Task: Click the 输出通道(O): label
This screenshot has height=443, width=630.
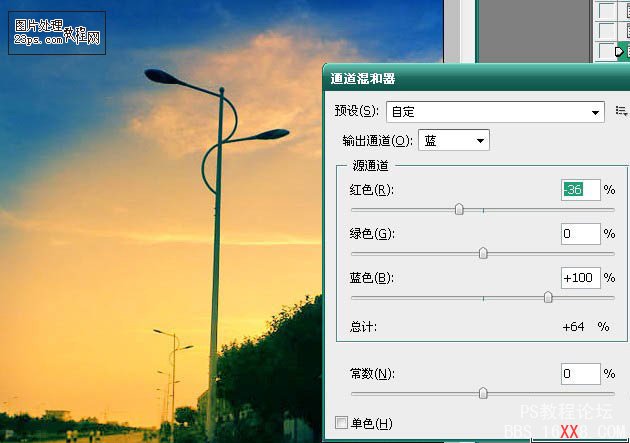Action: (377, 141)
